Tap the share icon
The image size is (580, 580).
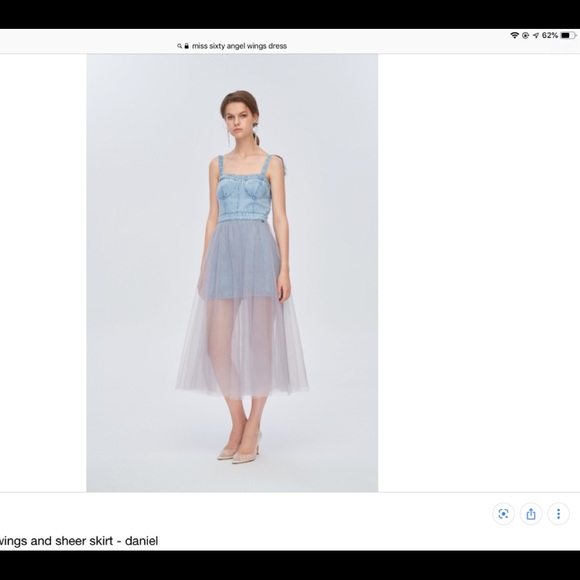tap(531, 514)
